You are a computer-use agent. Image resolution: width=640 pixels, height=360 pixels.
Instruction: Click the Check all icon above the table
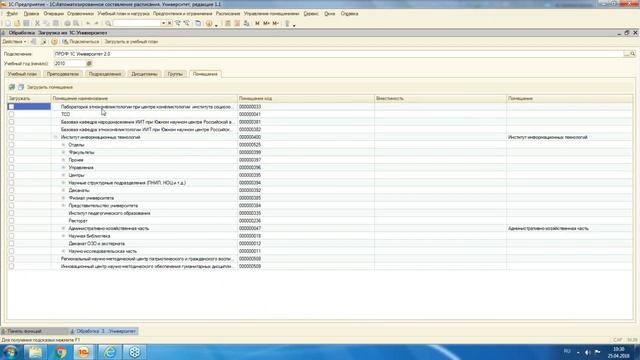coord(12,87)
